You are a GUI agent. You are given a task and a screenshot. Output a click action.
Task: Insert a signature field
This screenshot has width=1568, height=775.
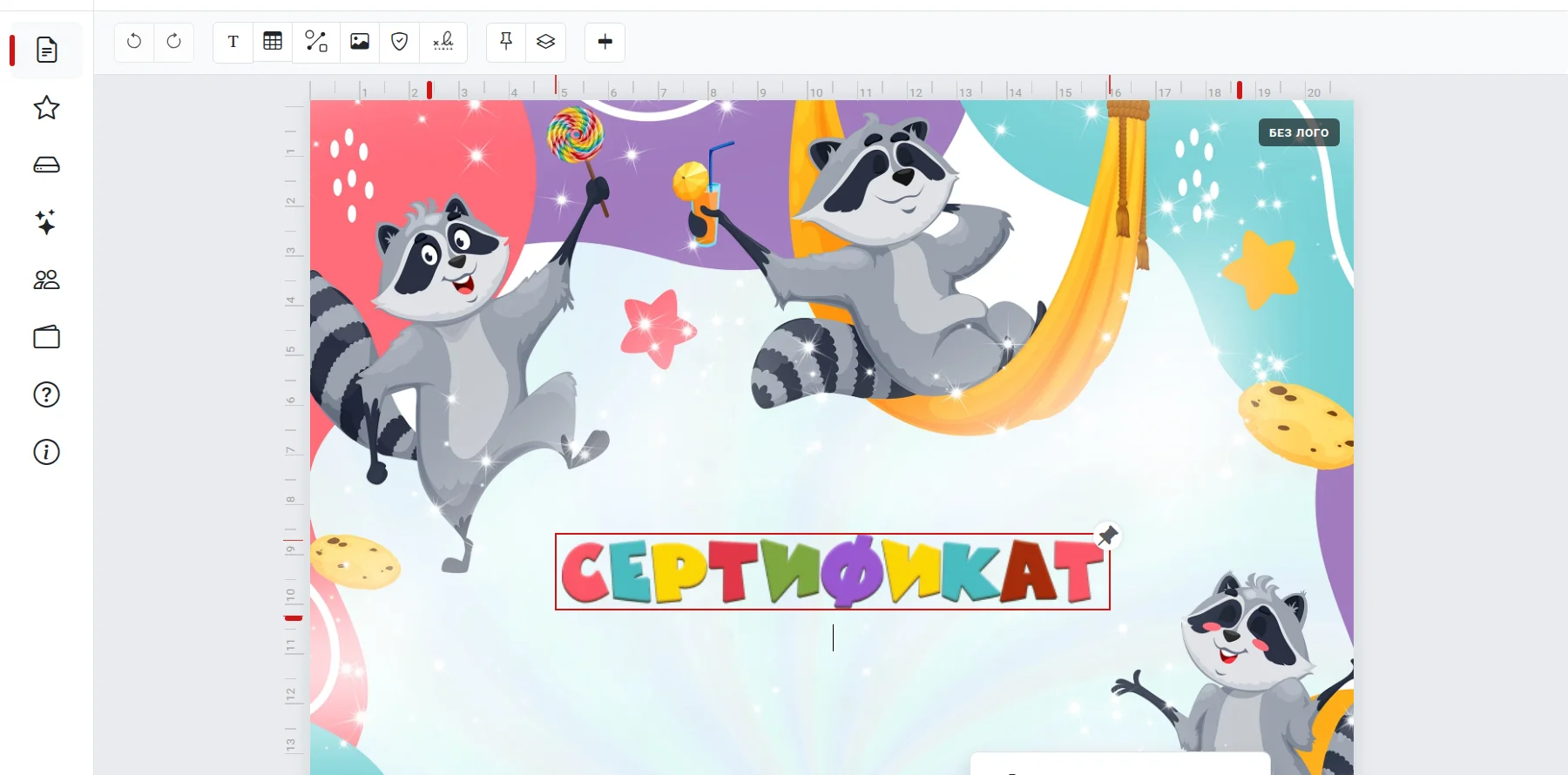point(443,42)
